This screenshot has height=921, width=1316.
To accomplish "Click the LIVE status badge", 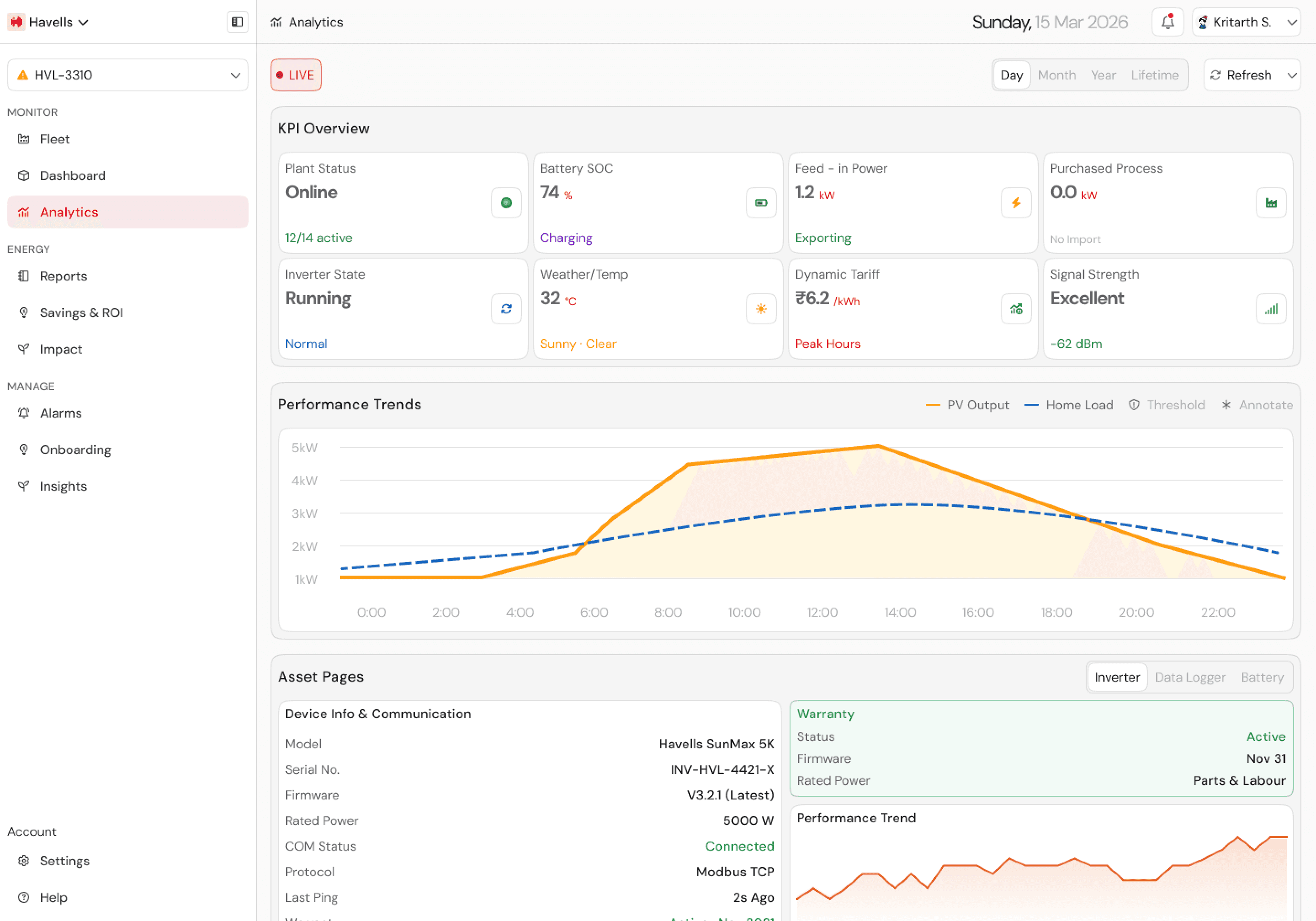I will click(x=296, y=75).
